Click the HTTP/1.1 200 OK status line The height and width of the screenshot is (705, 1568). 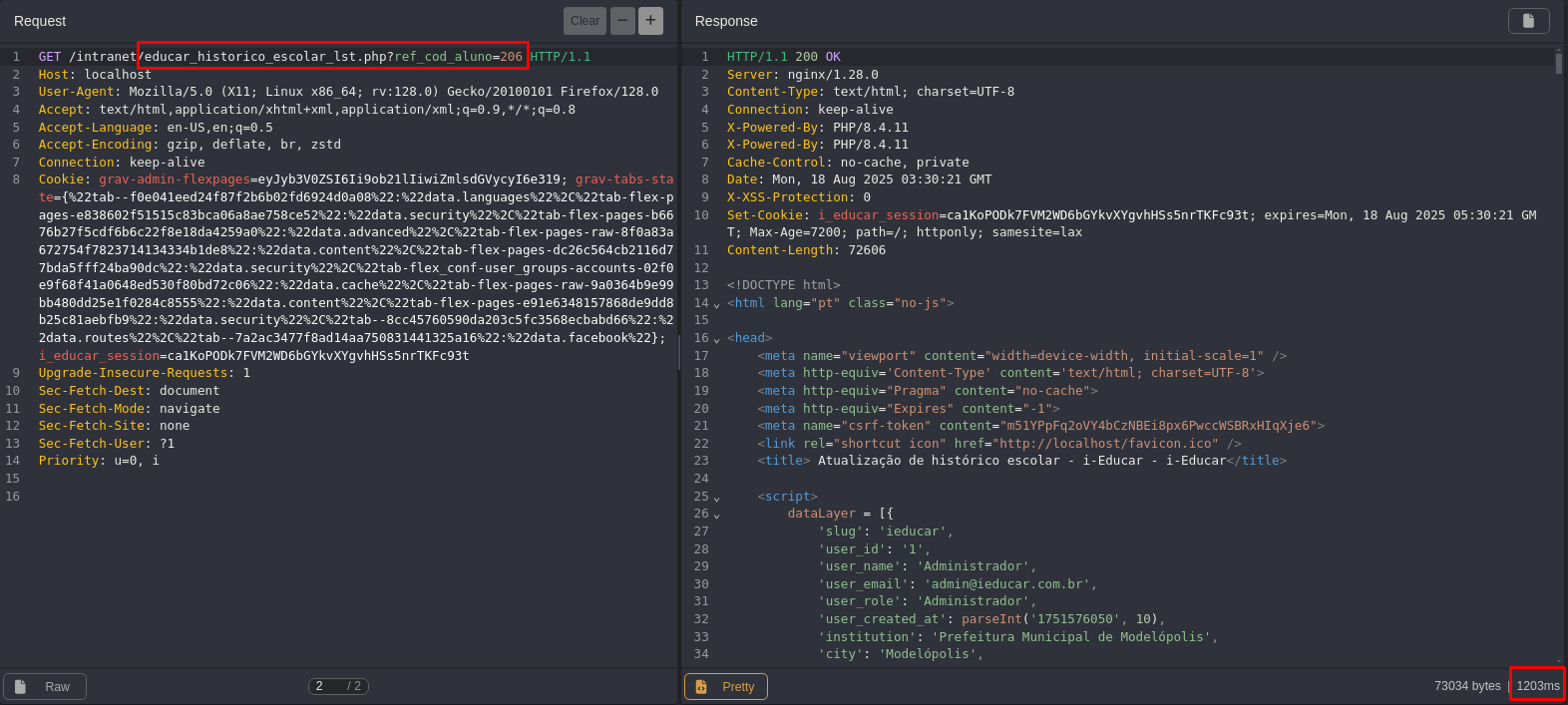pyautogui.click(x=784, y=57)
